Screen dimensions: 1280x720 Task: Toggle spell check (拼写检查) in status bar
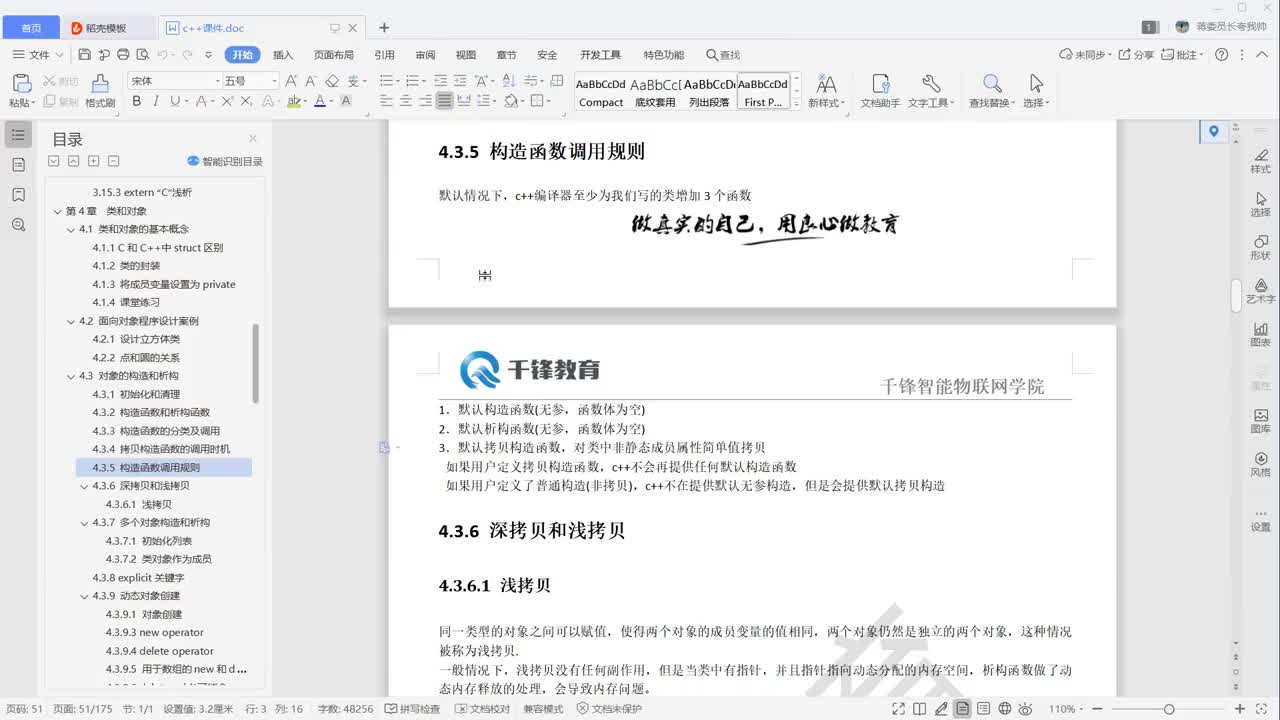coord(412,709)
